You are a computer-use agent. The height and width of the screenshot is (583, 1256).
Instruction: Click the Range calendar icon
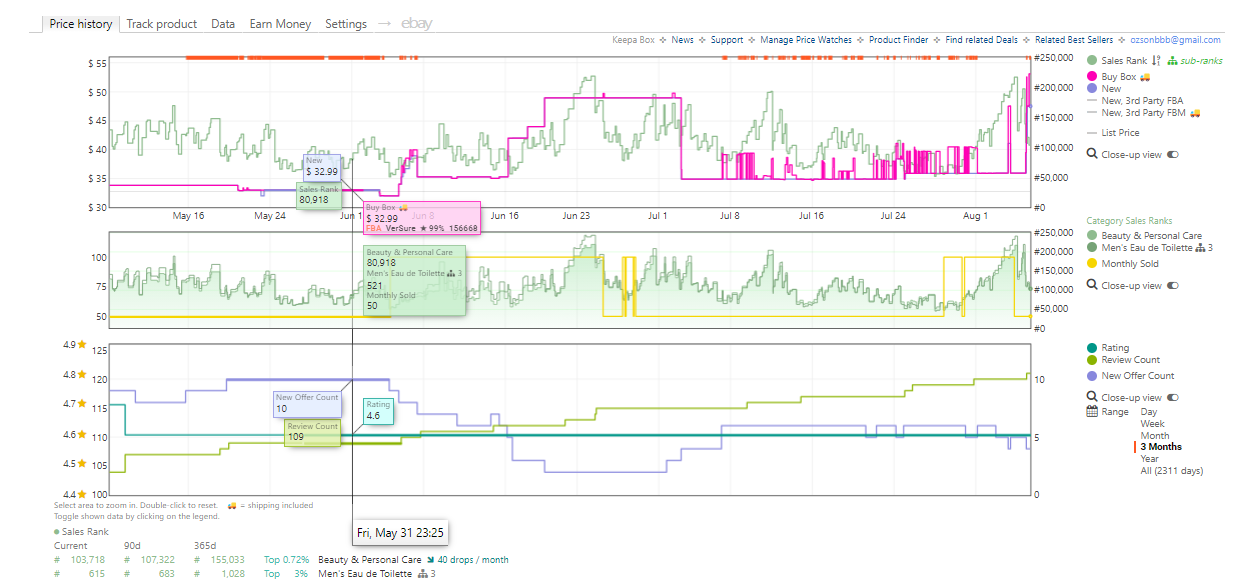coord(1092,412)
